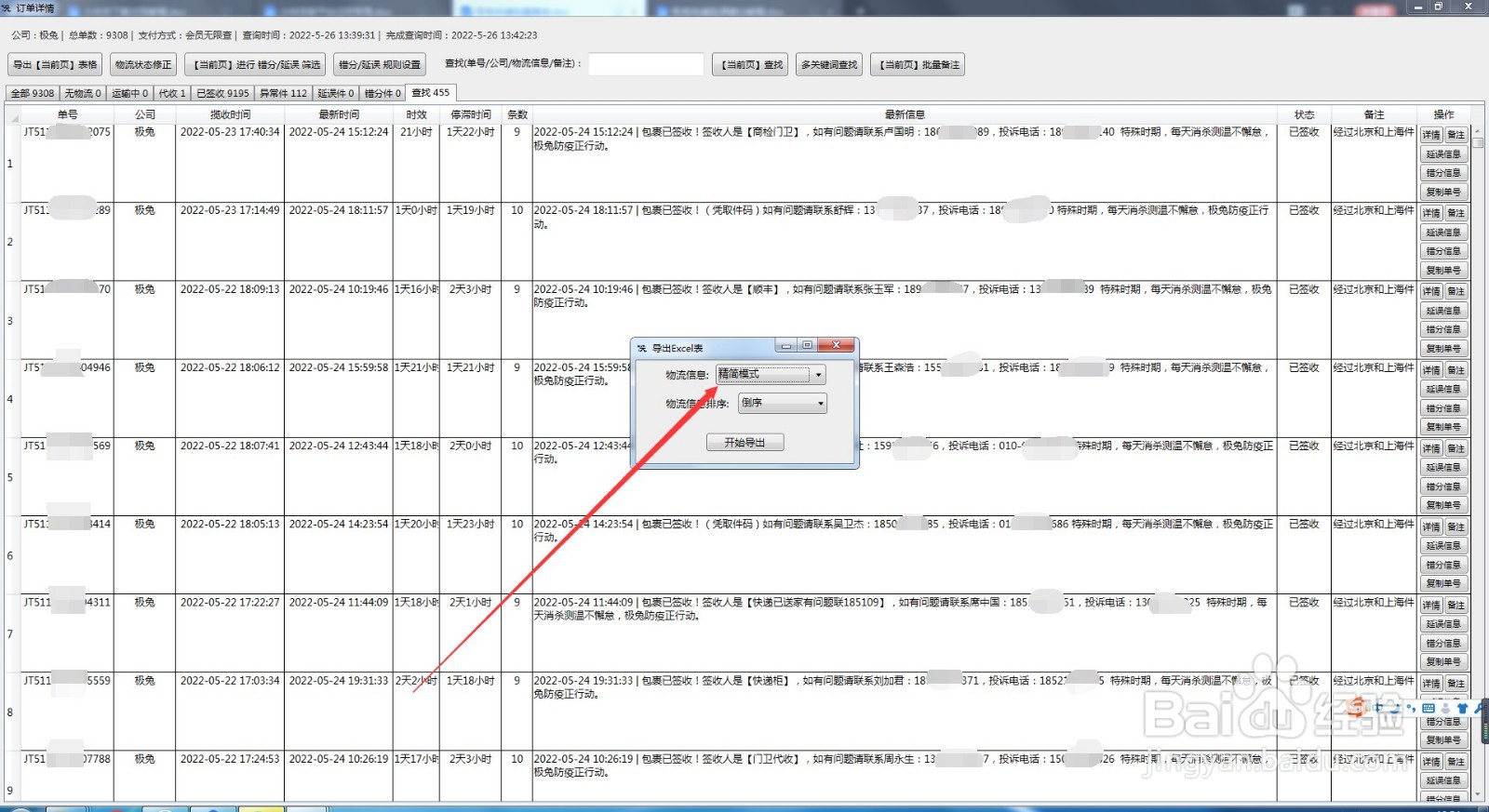The width and height of the screenshot is (1489, 812).
Task: Click the vertical scrollbar up arrow
Action: [1478, 130]
